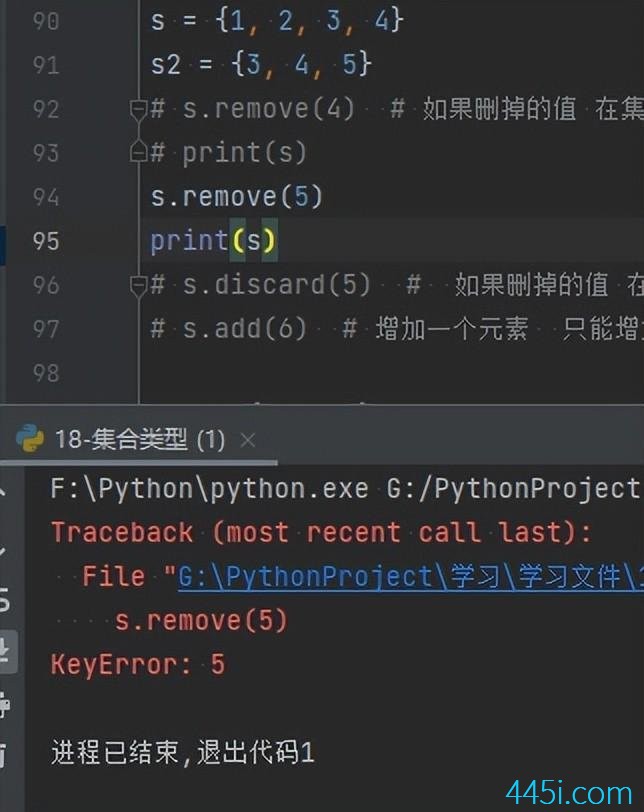Screen dimensions: 644x812
Task: Click the clear-all trash icon in the console
Action: [x=4, y=755]
